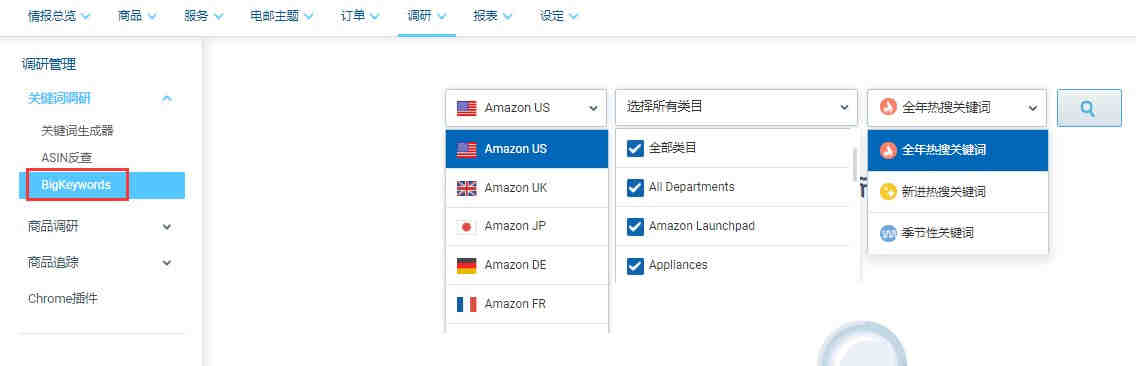
Task: Open the Chrome插件 sidebar link
Action: 62,299
